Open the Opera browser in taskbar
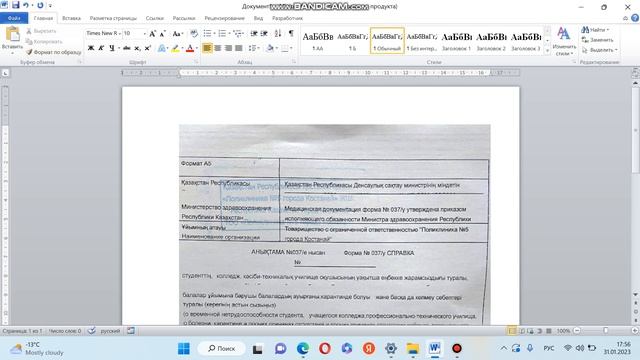This screenshot has width=640, height=360. (x=325, y=348)
